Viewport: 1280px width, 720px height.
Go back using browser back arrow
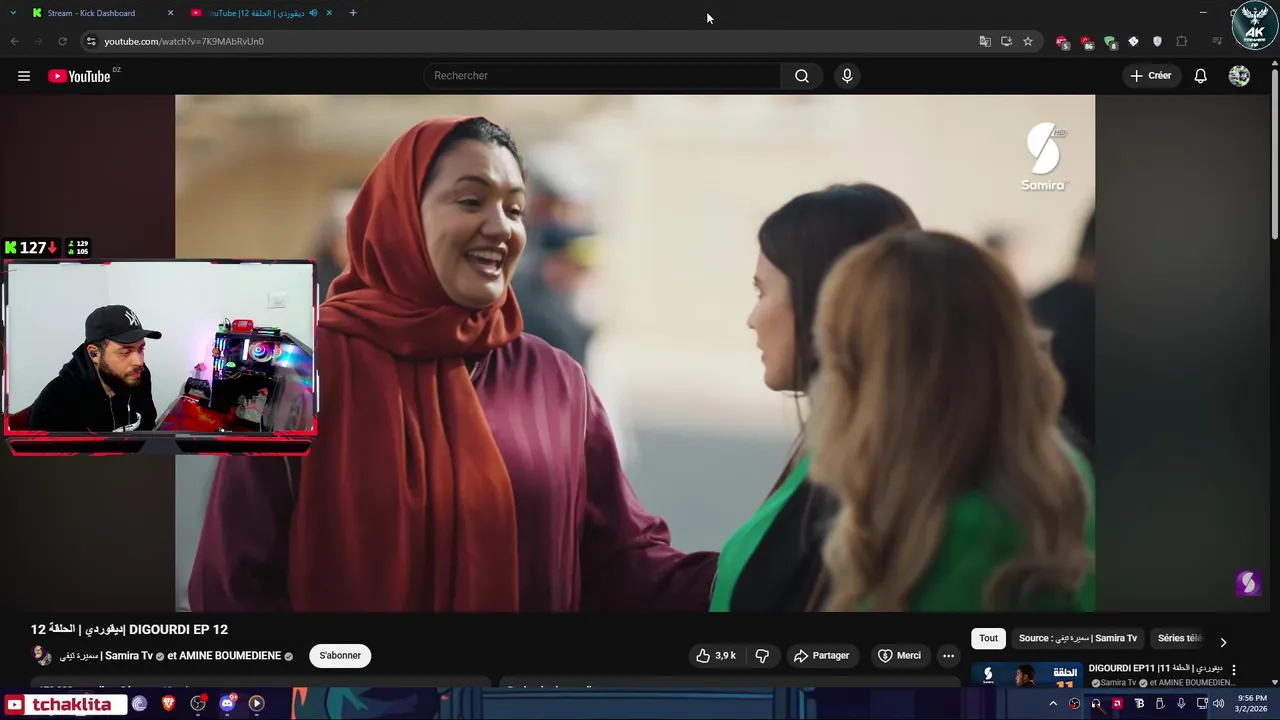click(14, 41)
